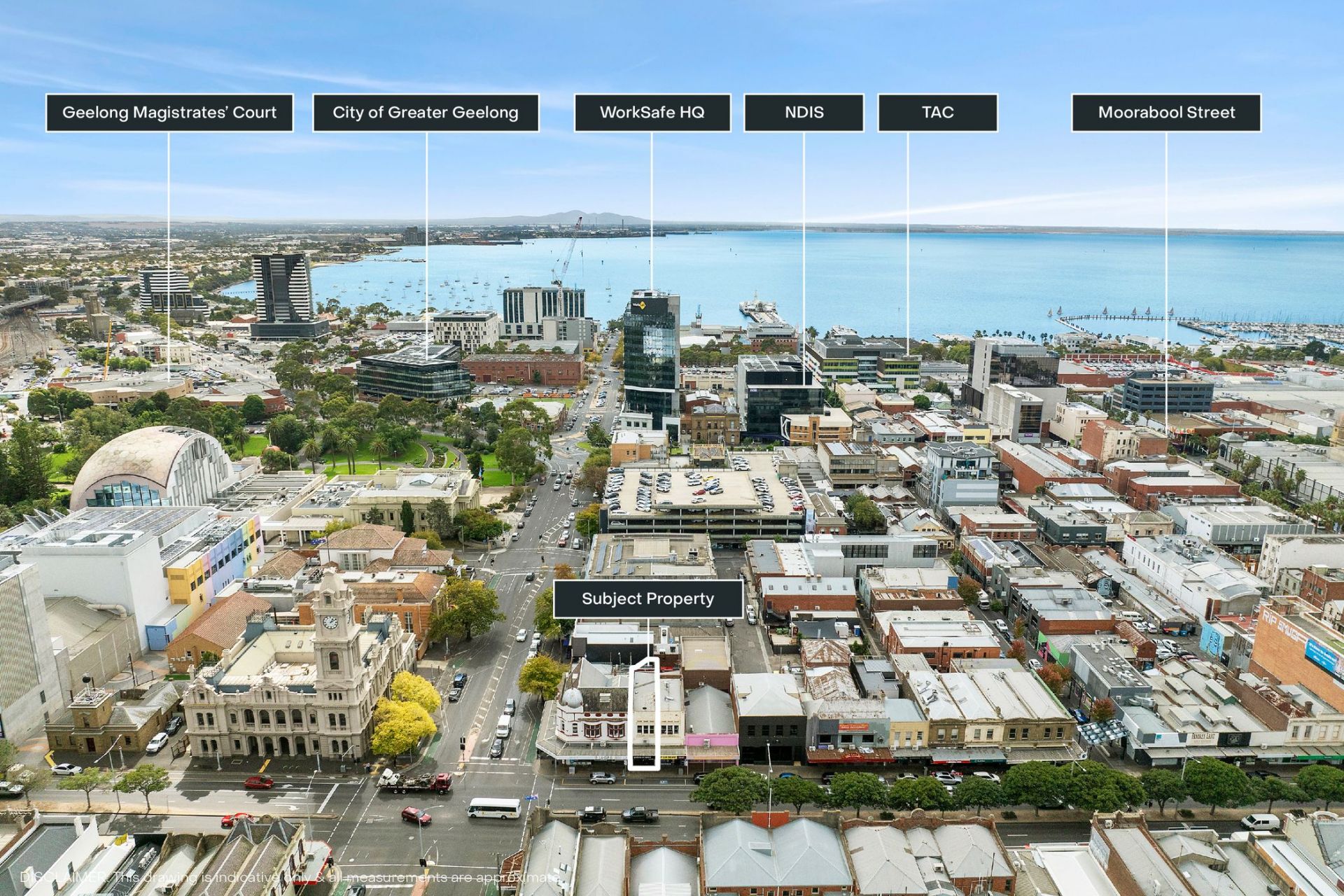This screenshot has width=1344, height=896.
Task: Click the clock face on the tower
Action: click(330, 622)
